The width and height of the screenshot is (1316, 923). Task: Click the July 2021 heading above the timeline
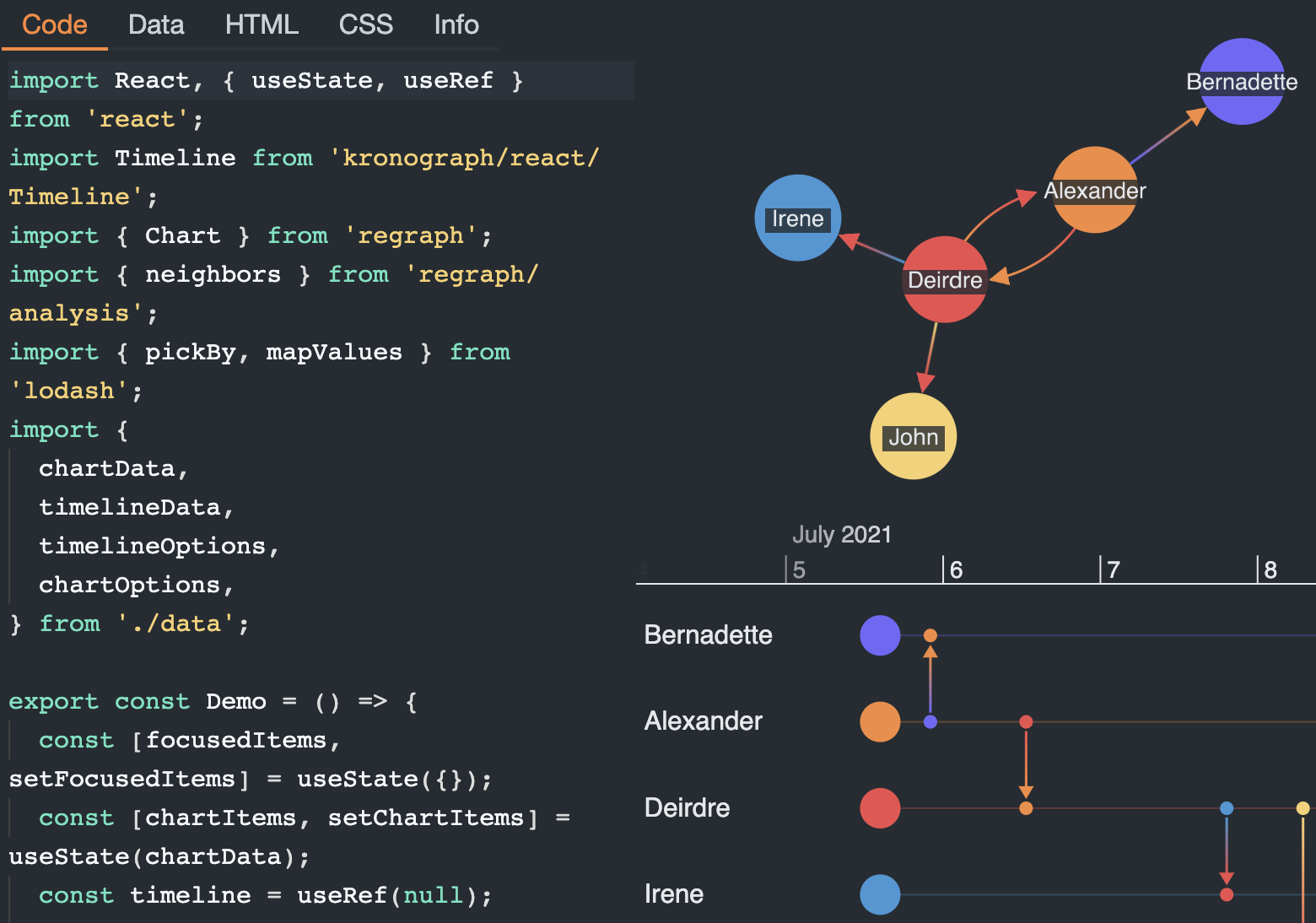[x=842, y=534]
